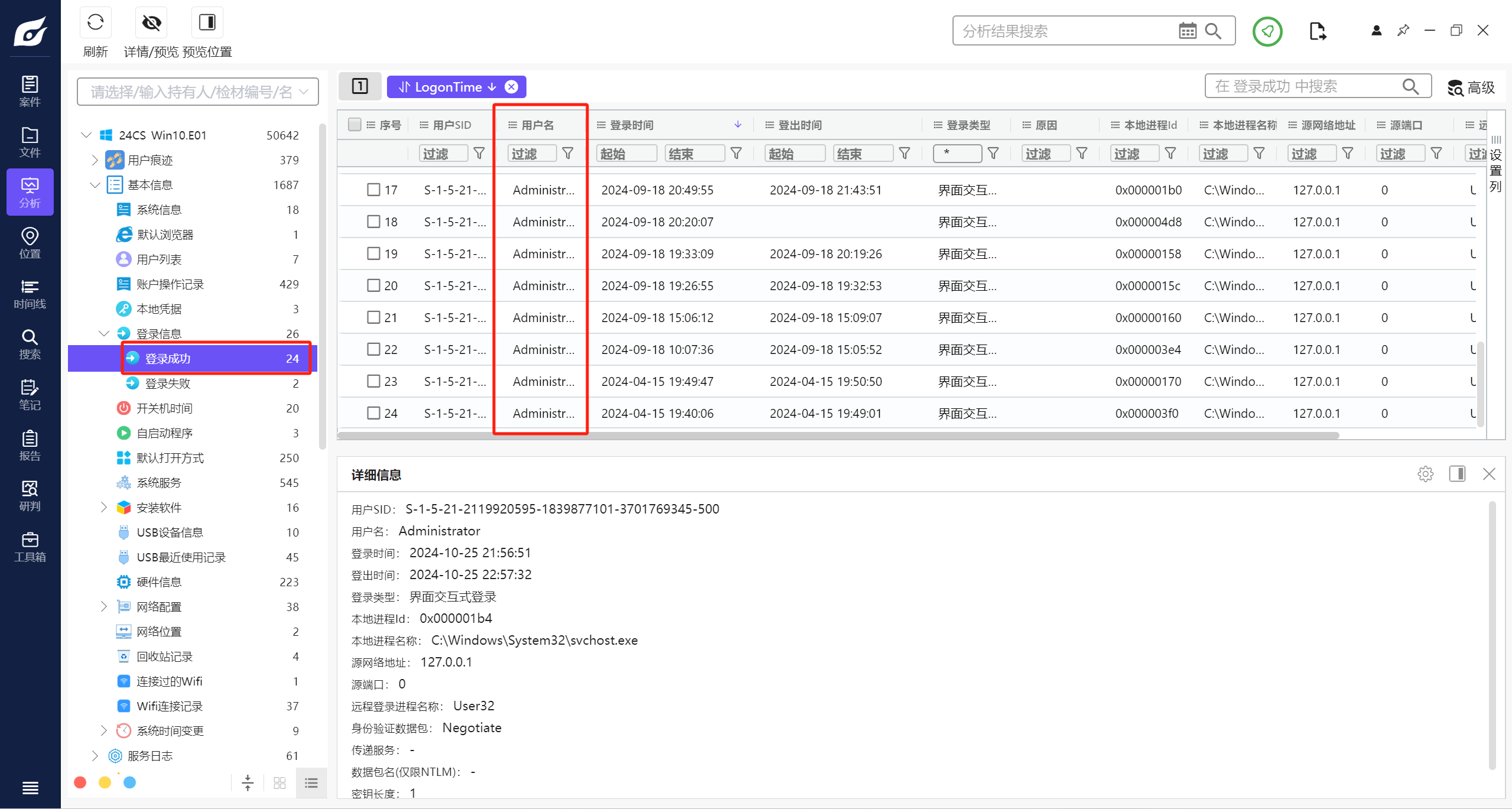The width and height of the screenshot is (1512, 809).
Task: Open the Notes (笔记) sidebar section
Action: pos(30,395)
